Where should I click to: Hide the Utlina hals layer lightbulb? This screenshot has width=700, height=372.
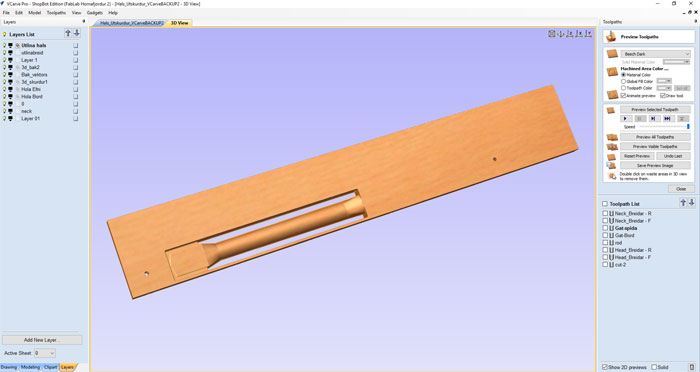(5, 46)
